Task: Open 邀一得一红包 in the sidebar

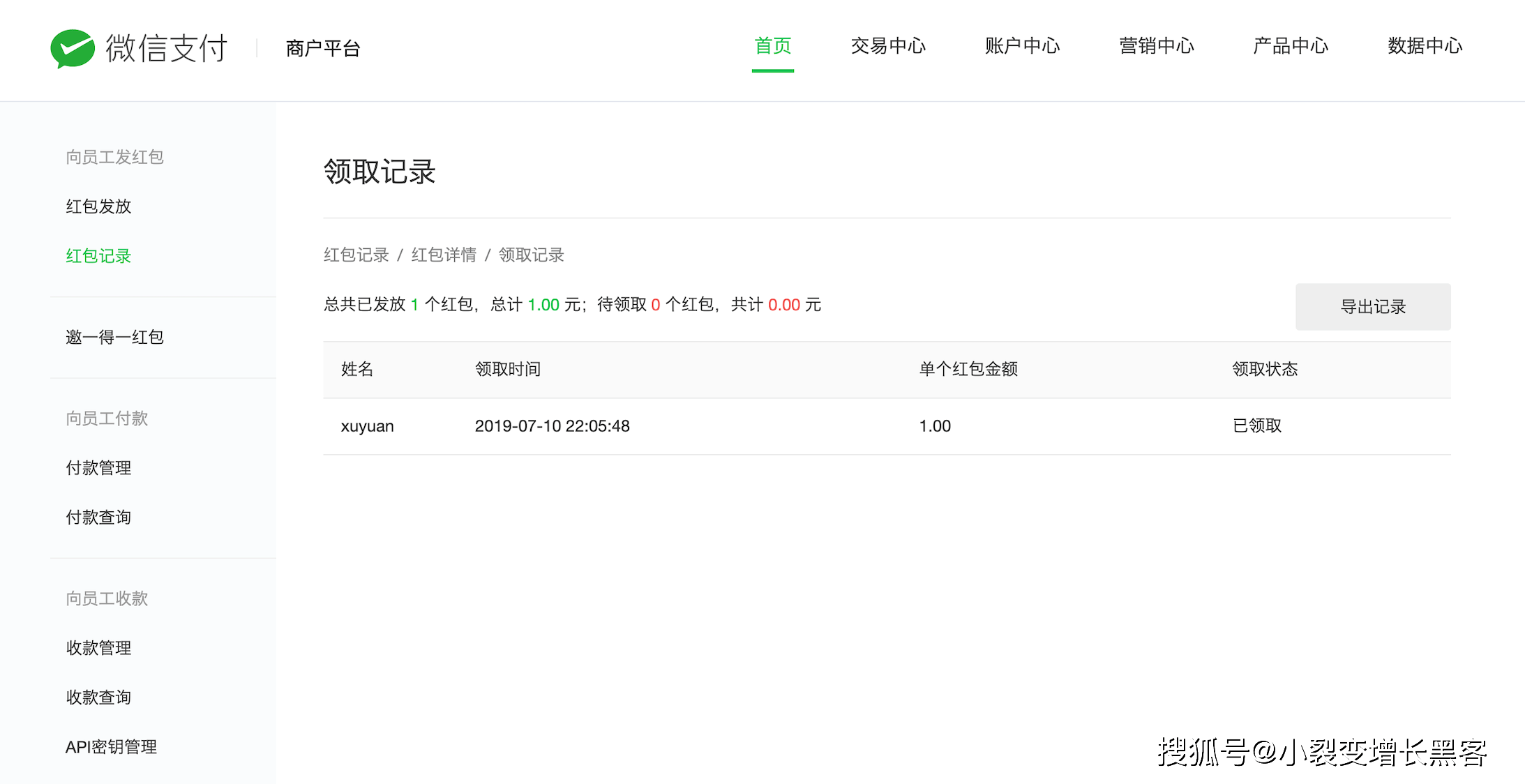Action: (114, 338)
